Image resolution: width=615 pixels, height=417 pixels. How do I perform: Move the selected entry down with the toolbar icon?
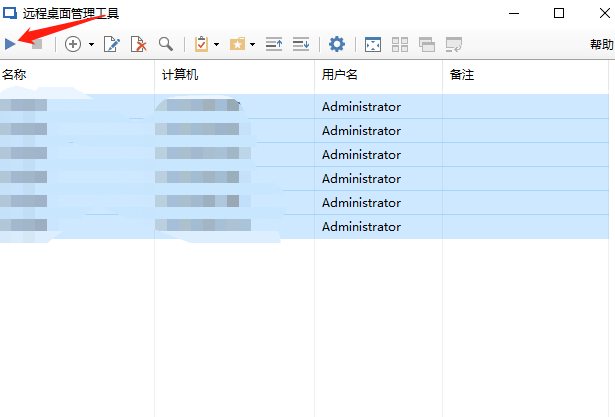pos(301,44)
